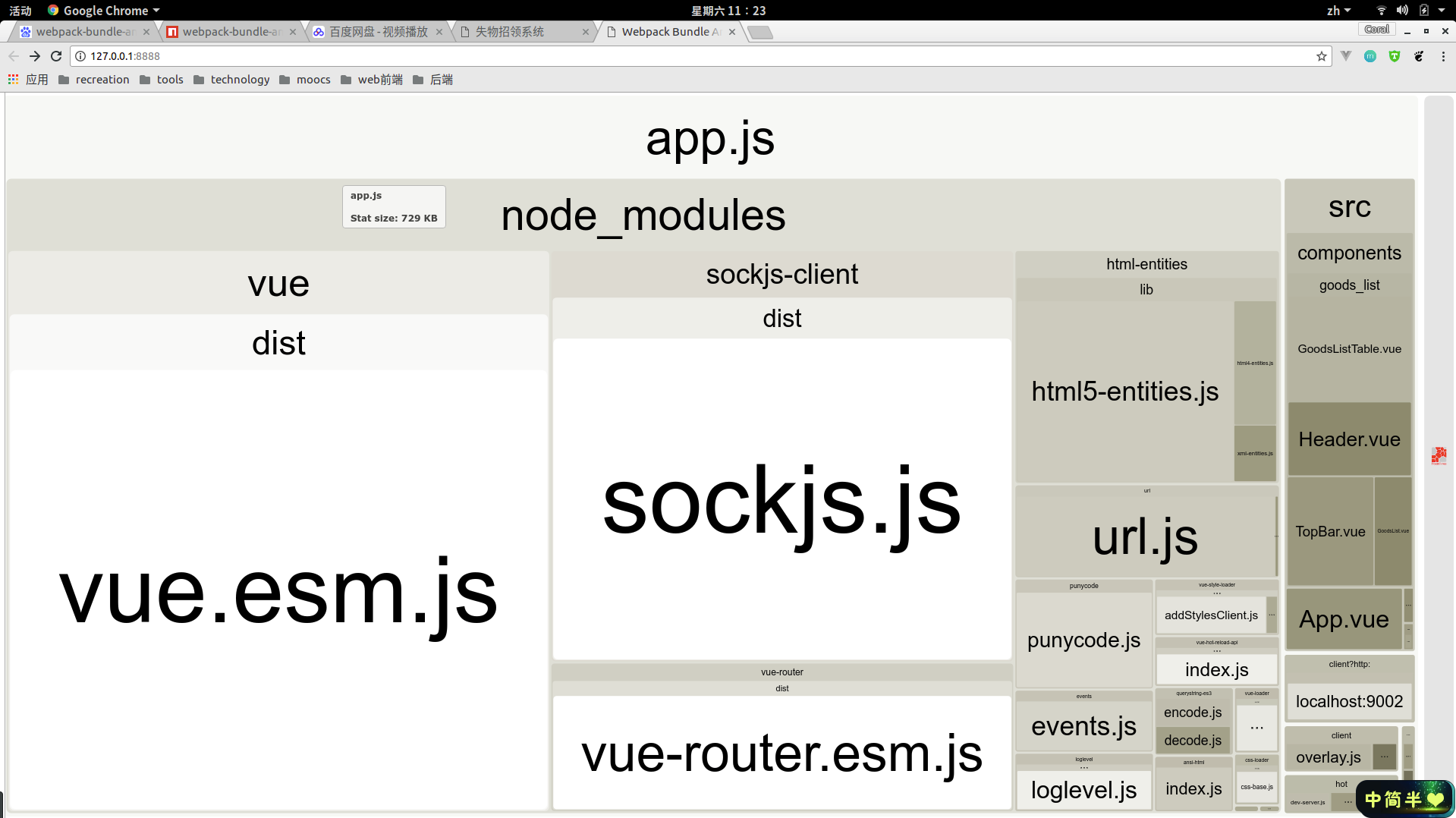
Task: Click the Header.vue component block
Action: [1349, 439]
